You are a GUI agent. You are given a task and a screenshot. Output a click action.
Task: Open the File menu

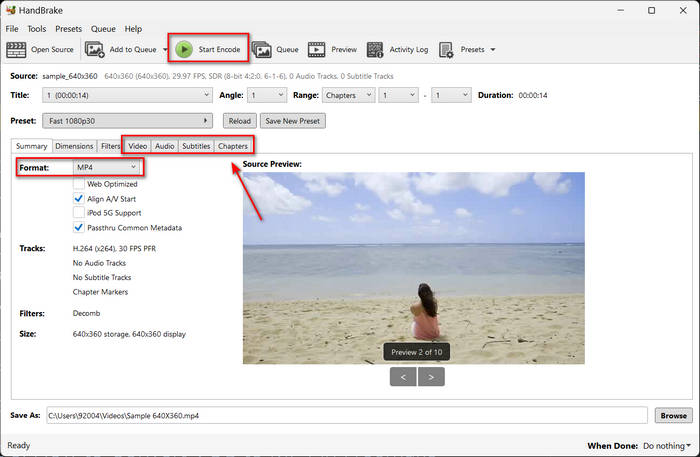pyautogui.click(x=12, y=29)
